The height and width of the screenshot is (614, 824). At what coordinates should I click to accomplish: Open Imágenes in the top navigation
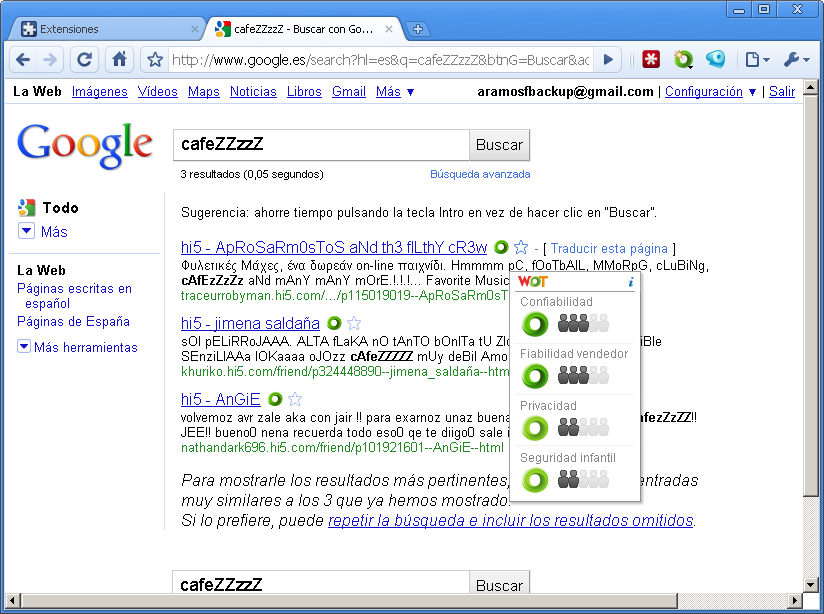click(100, 91)
